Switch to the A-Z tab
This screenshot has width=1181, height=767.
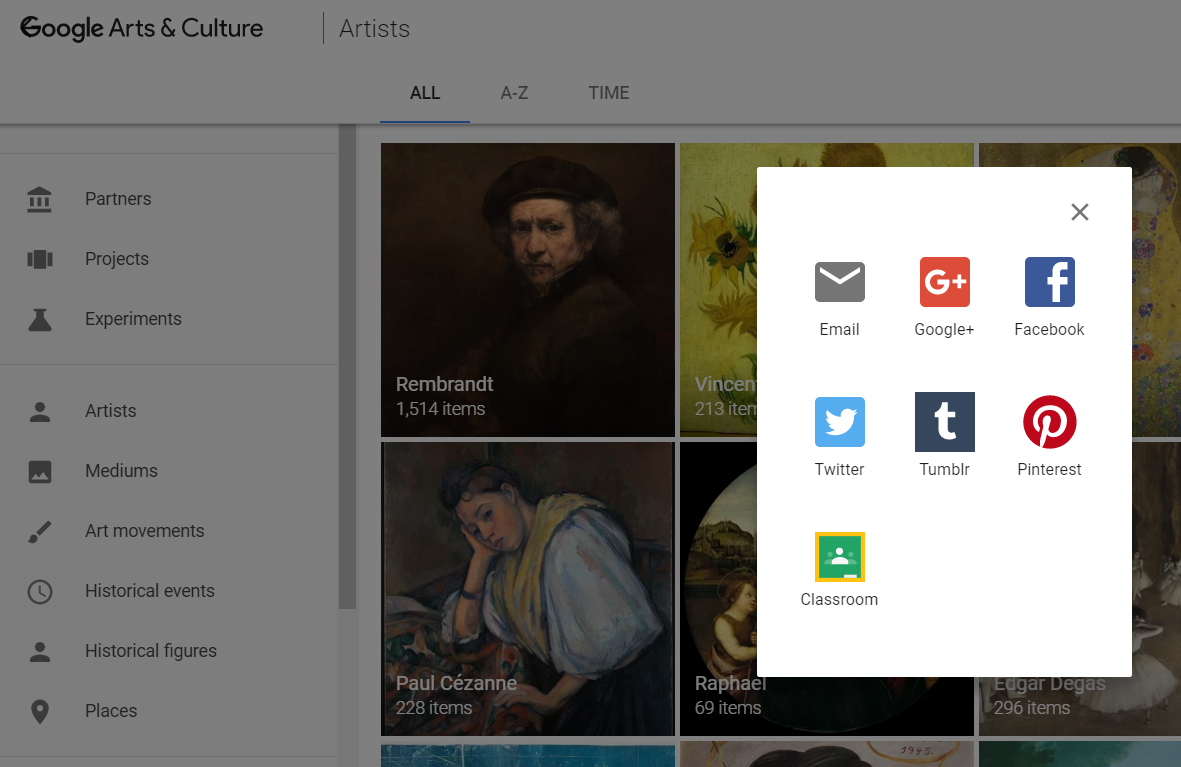[514, 93]
